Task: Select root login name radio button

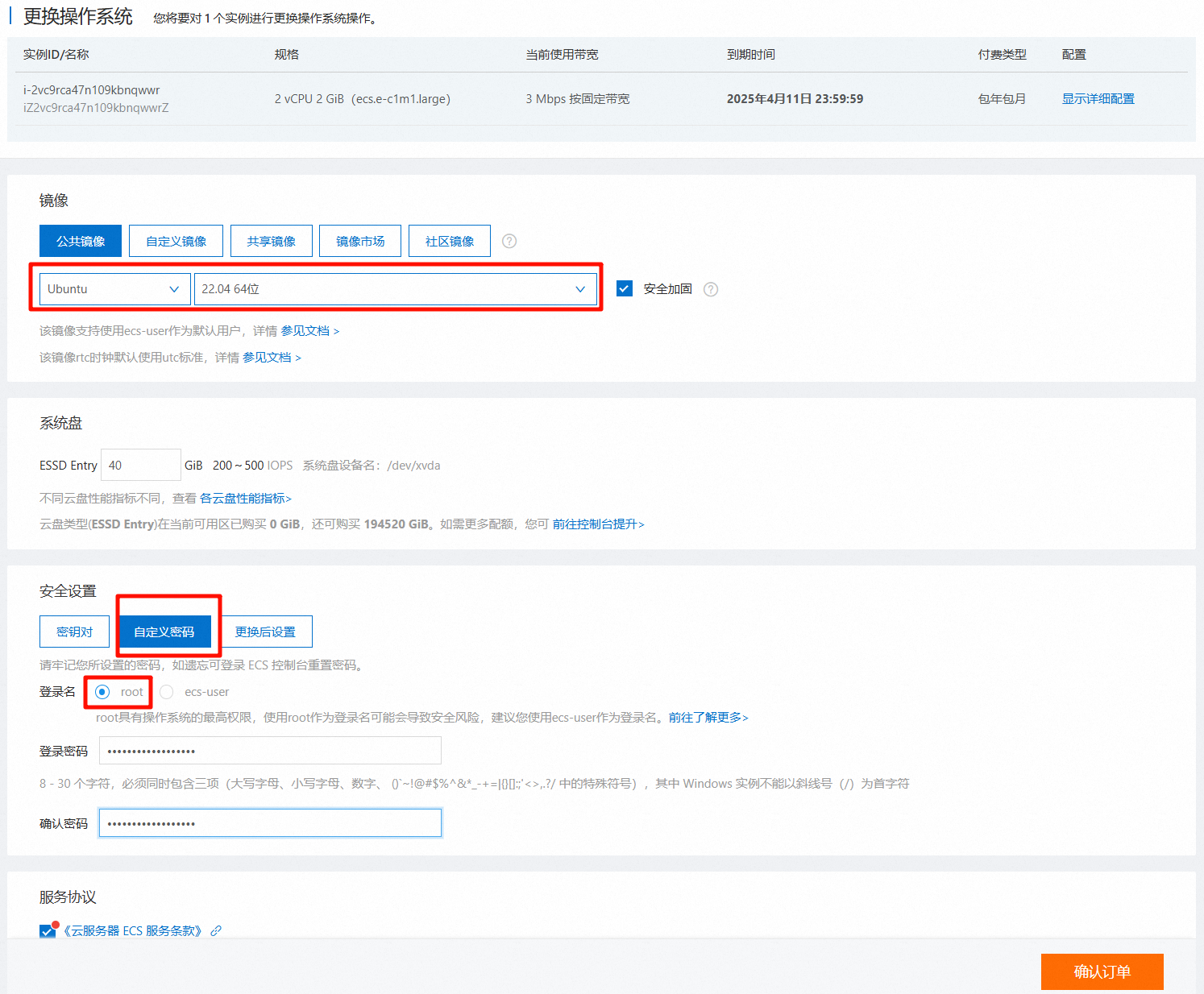Action: click(x=102, y=692)
